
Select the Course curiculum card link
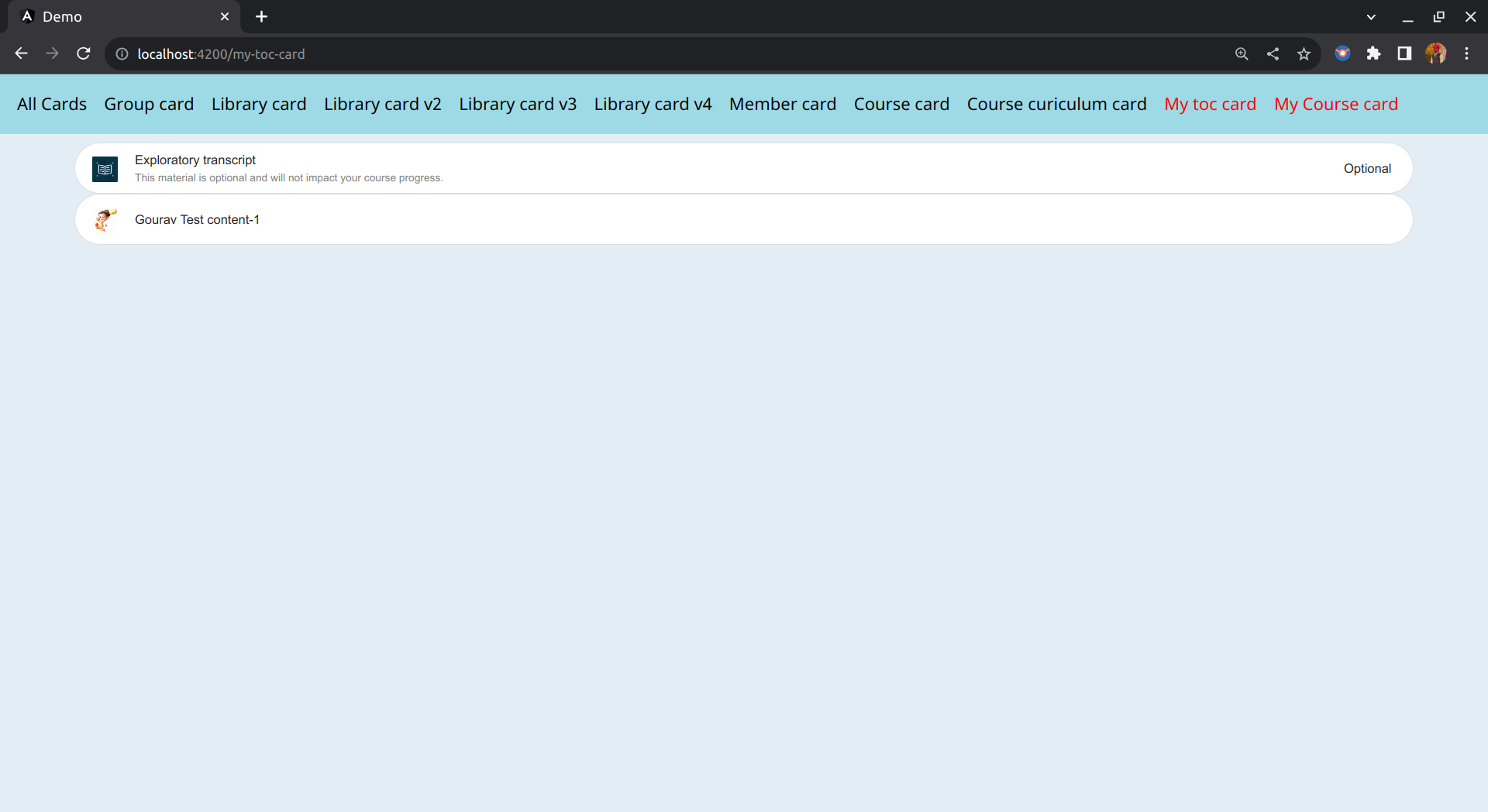click(1056, 104)
